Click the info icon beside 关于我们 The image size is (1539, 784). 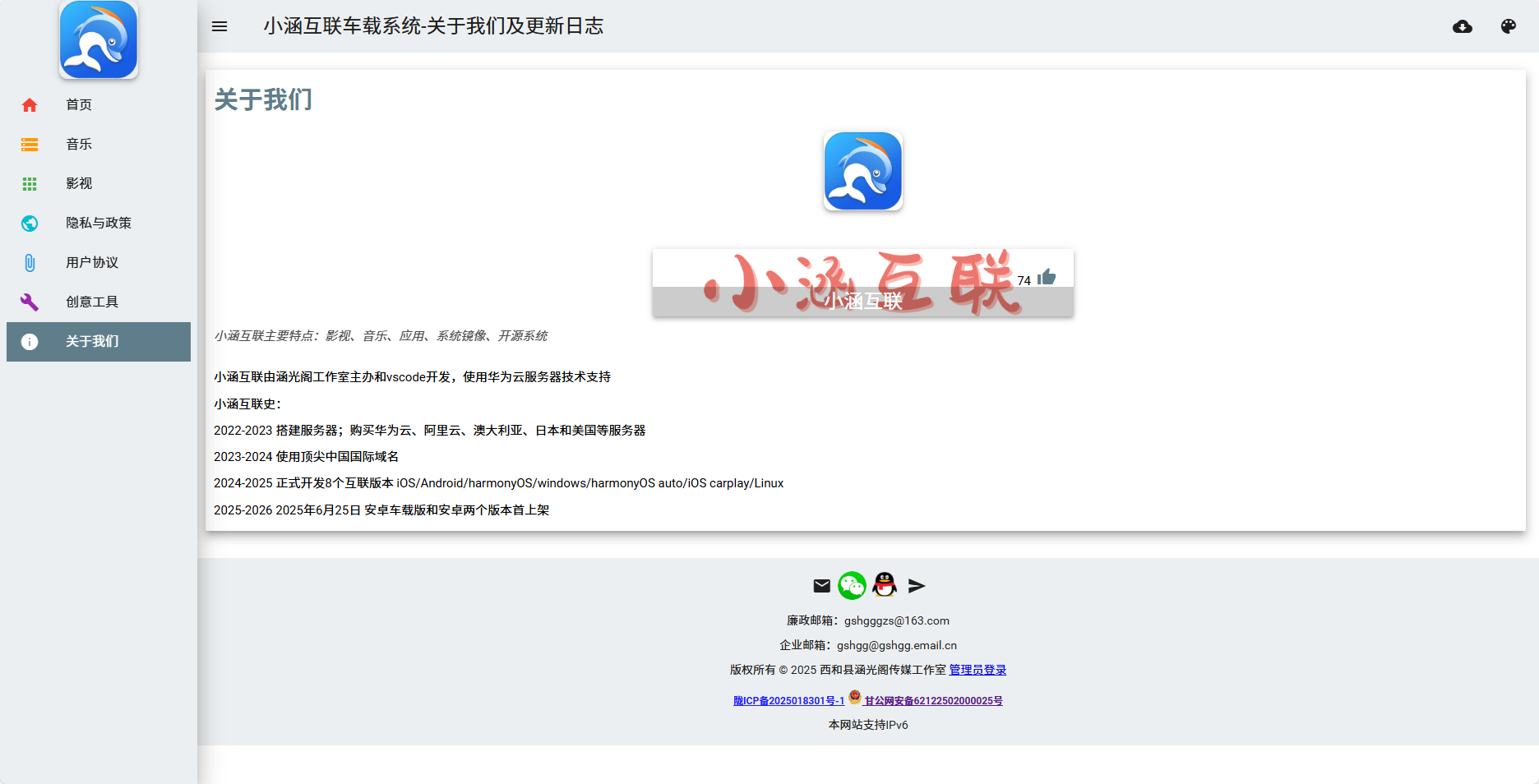coord(30,342)
